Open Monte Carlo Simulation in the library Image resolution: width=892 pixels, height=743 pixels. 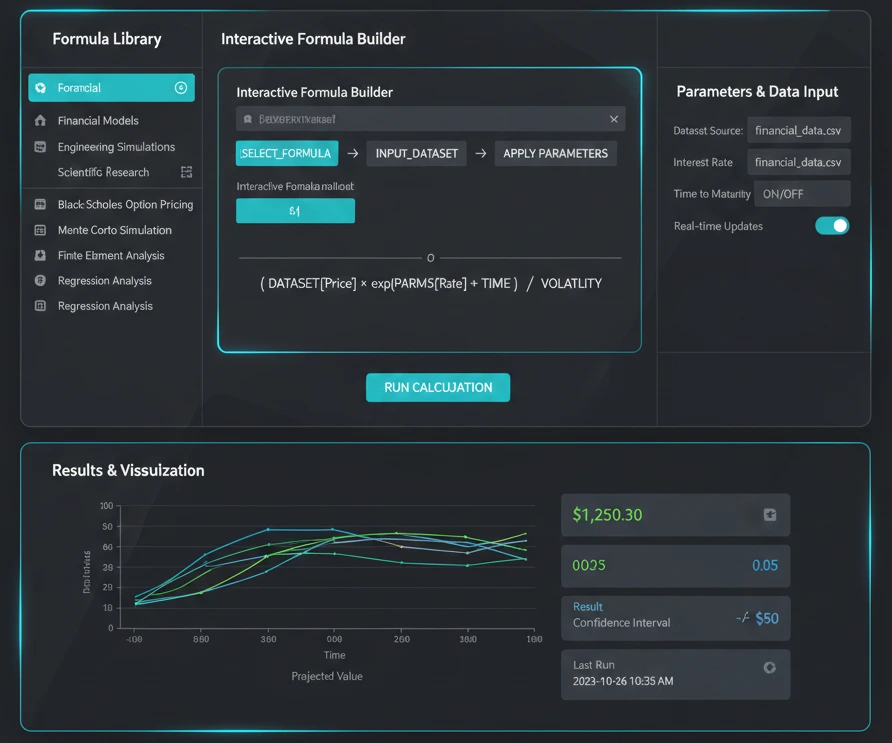114,230
